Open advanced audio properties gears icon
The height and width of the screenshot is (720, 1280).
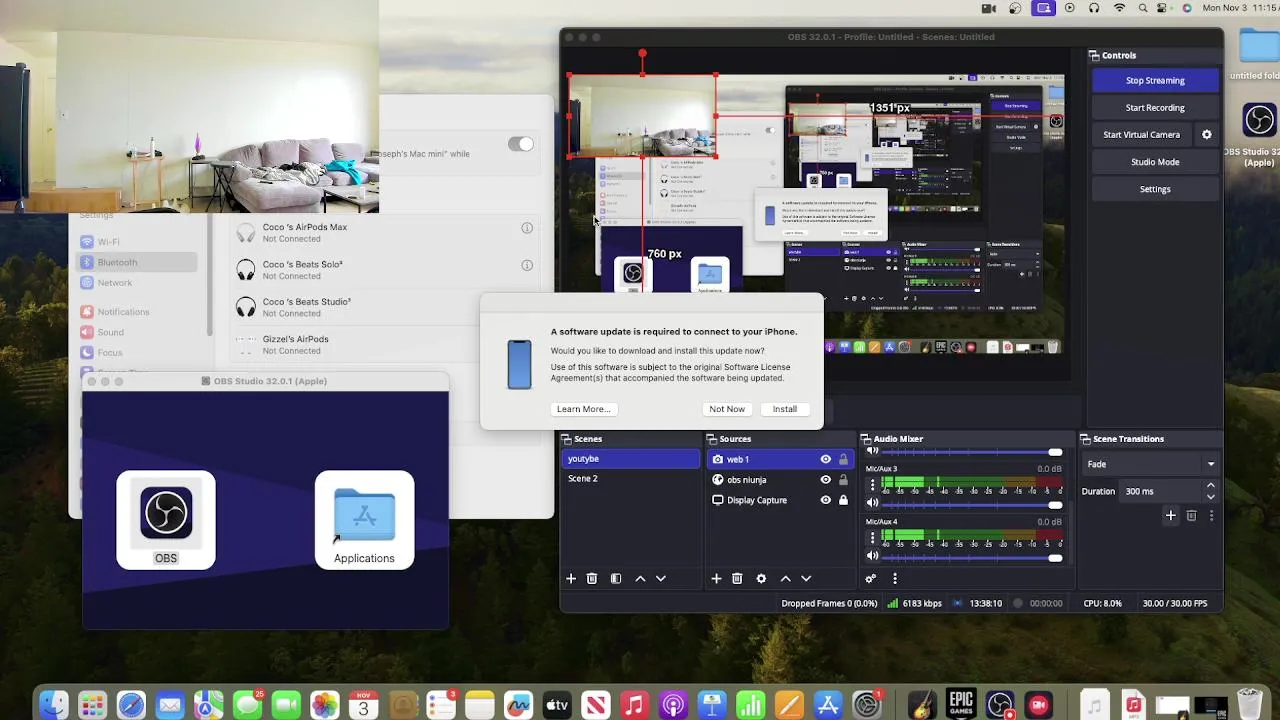coord(870,578)
